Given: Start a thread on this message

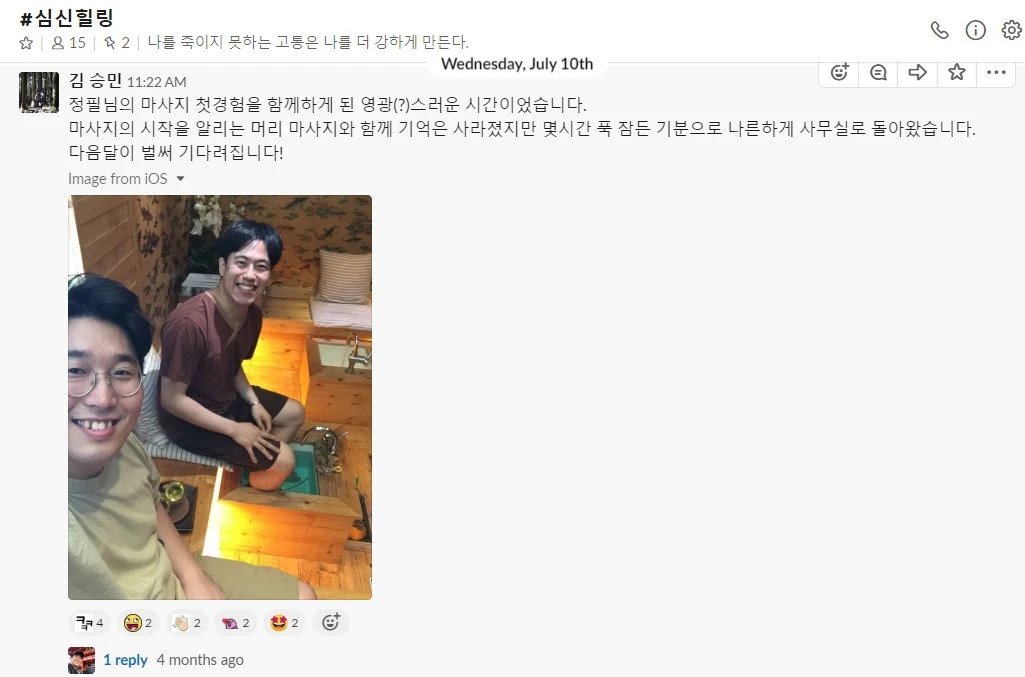Looking at the screenshot, I should [x=878, y=72].
